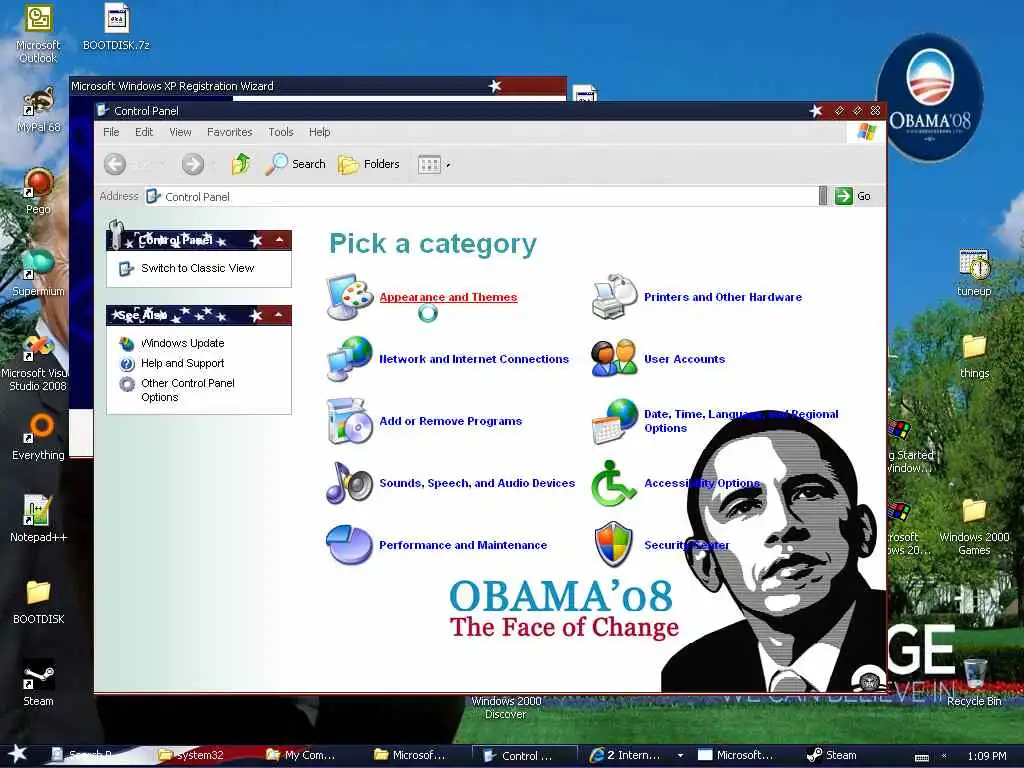This screenshot has width=1024, height=768.
Task: Select the Windows 2000 Games folder
Action: [974, 526]
